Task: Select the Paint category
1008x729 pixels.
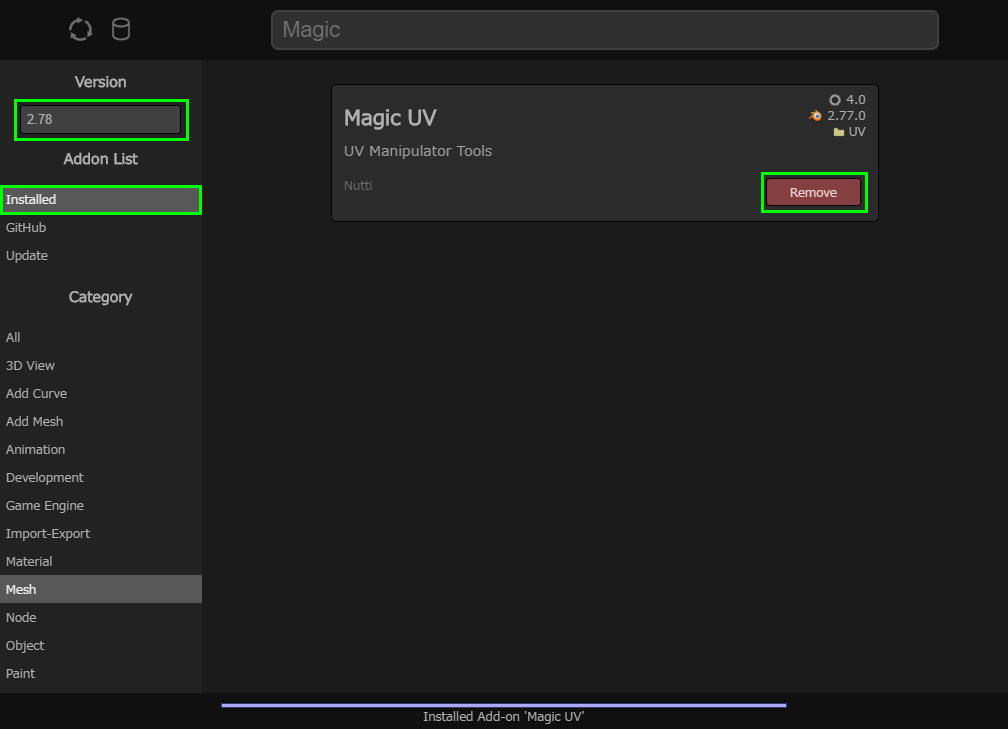Action: coord(101,674)
